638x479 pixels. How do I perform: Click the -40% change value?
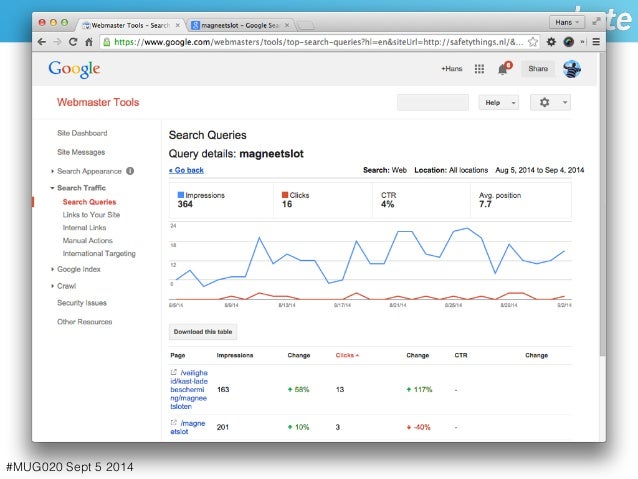[x=419, y=427]
